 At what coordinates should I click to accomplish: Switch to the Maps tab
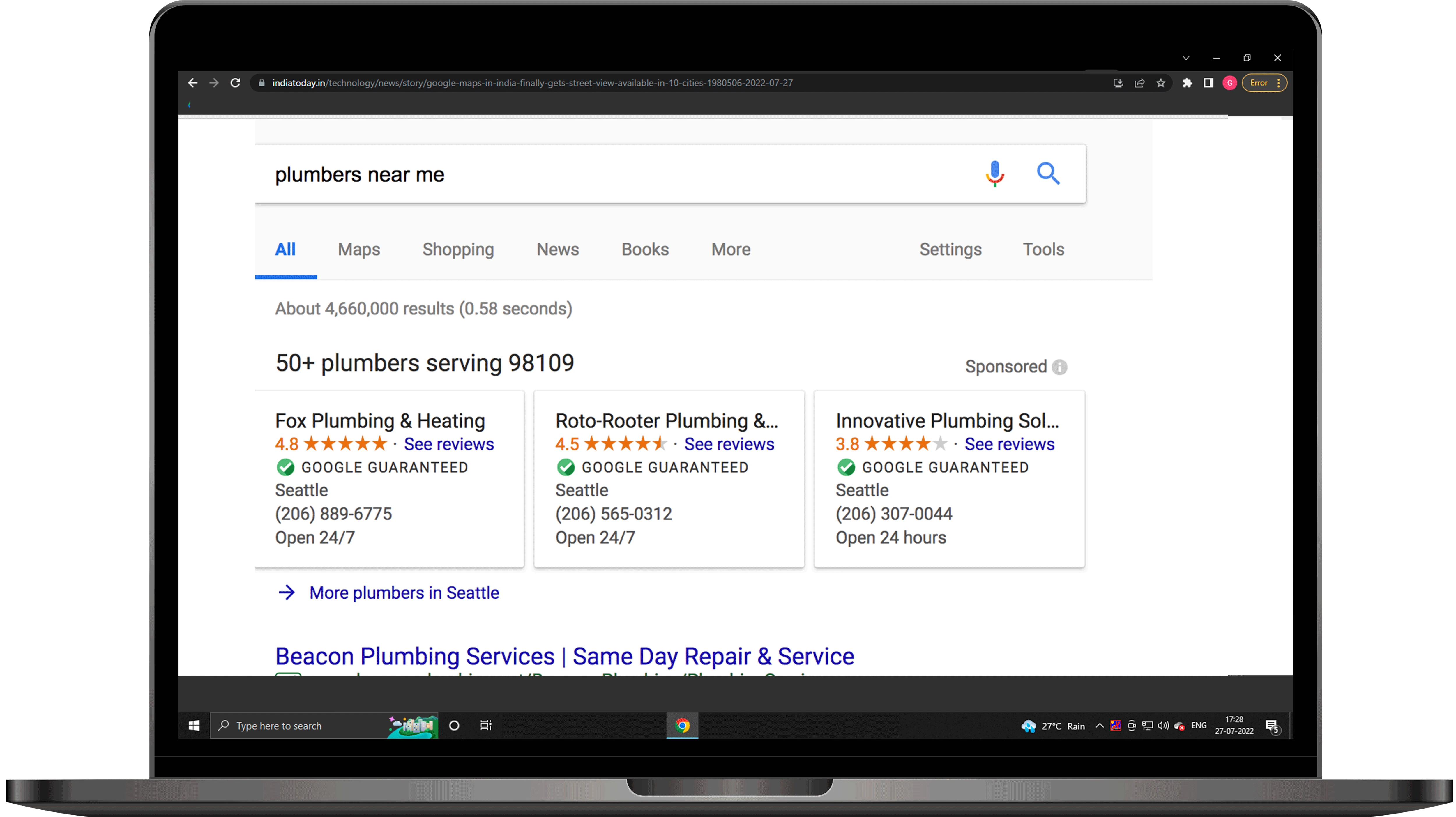point(359,249)
